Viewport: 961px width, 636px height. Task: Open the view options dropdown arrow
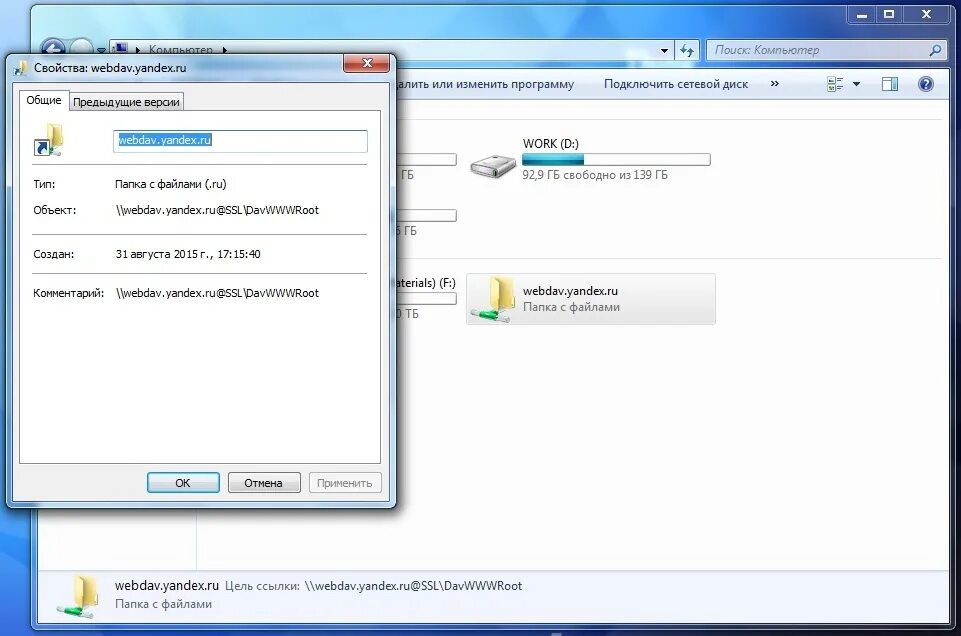point(856,84)
